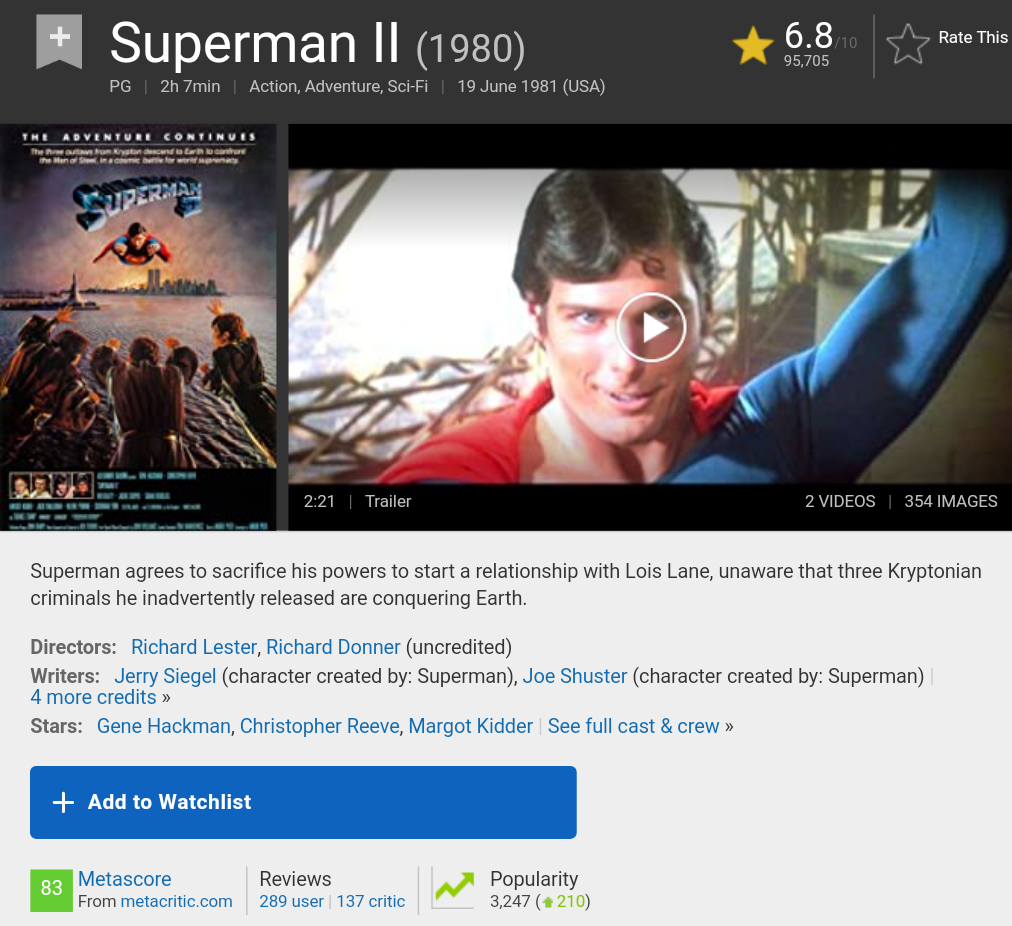Image resolution: width=1012 pixels, height=926 pixels.
Task: Click the gold rating star icon
Action: click(x=753, y=45)
